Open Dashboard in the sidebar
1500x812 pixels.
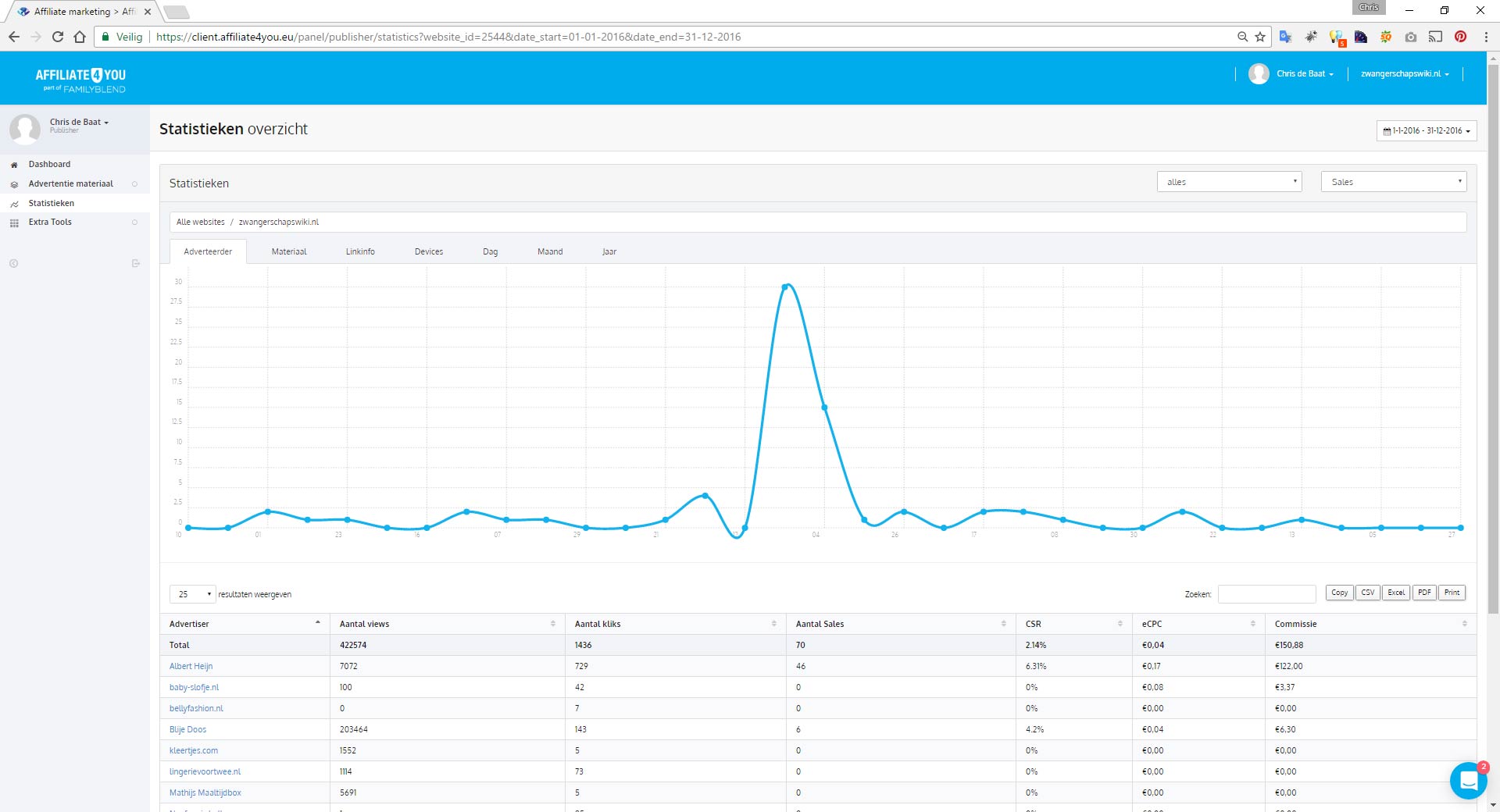coord(49,165)
